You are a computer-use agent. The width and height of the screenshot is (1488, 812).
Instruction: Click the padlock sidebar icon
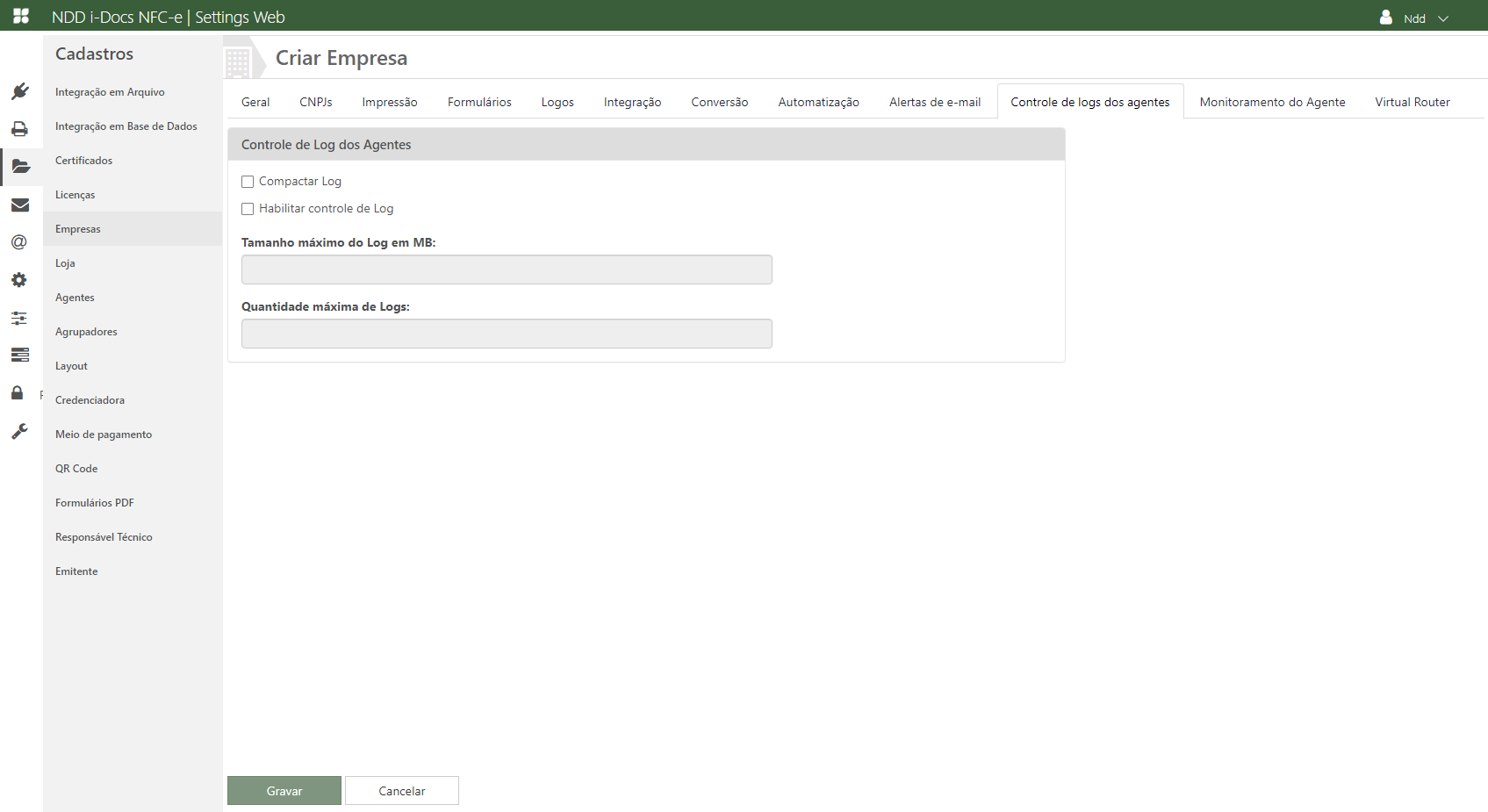coord(18,392)
